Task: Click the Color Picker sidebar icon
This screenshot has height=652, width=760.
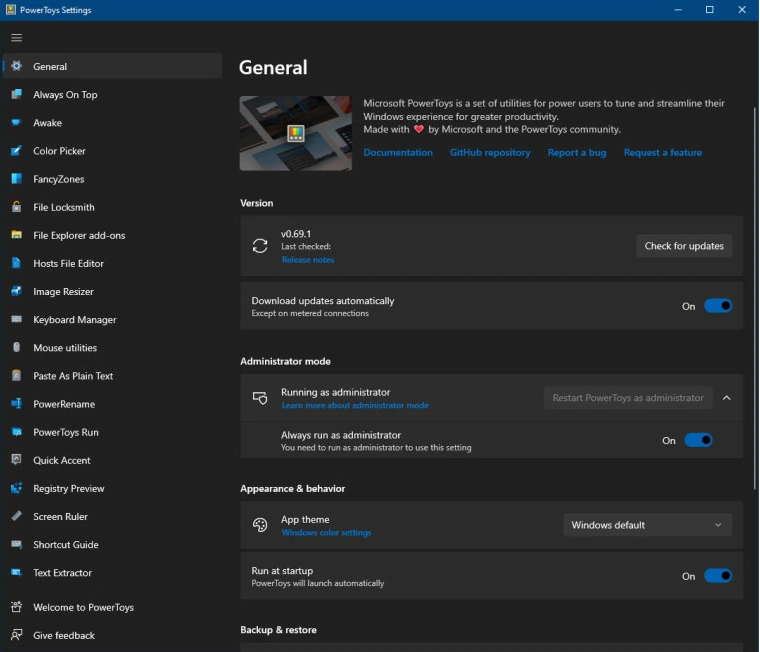Action: click(16, 151)
